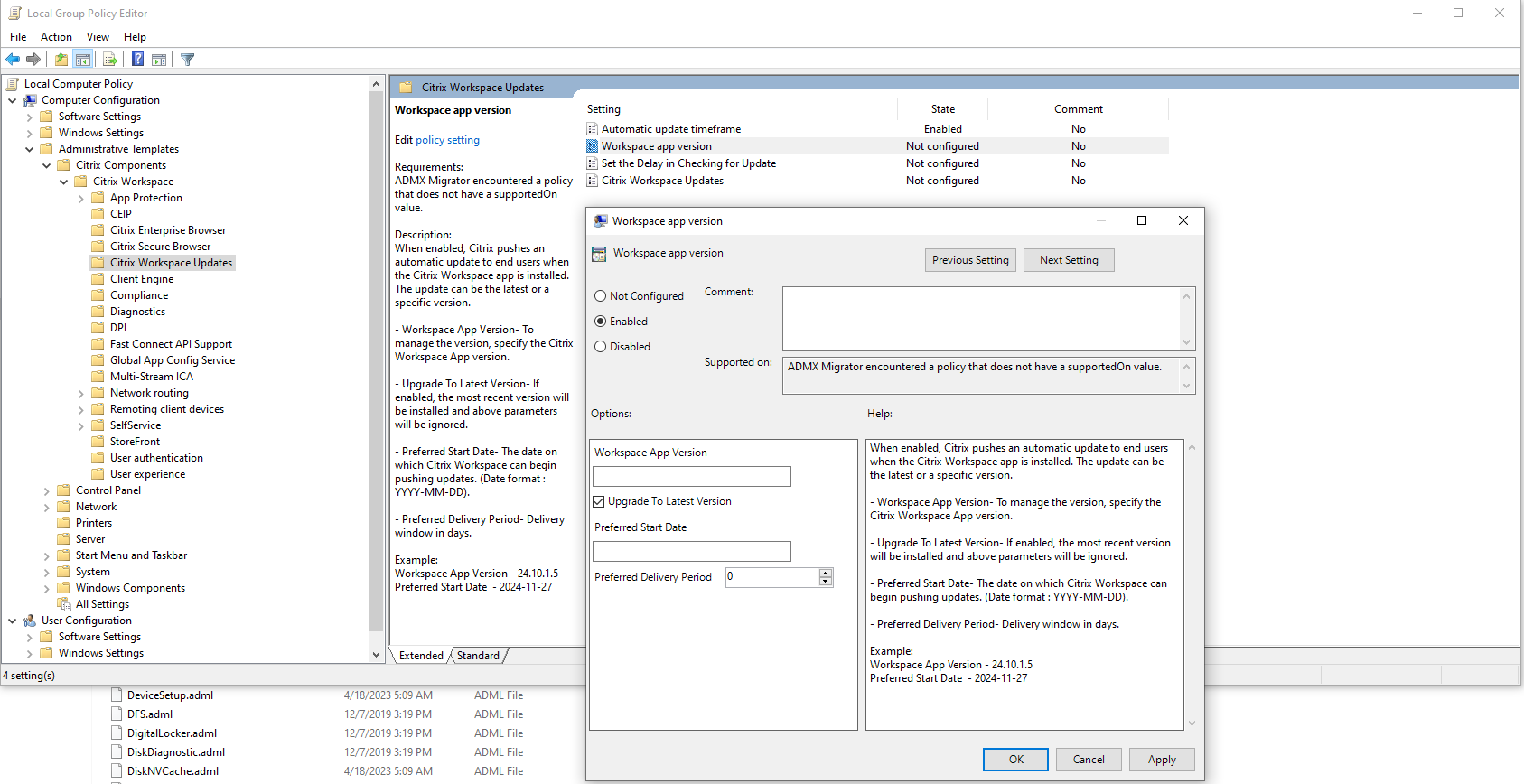Image resolution: width=1524 pixels, height=784 pixels.
Task: Toggle the Show/Hide Console Tree icon
Action: 83,60
